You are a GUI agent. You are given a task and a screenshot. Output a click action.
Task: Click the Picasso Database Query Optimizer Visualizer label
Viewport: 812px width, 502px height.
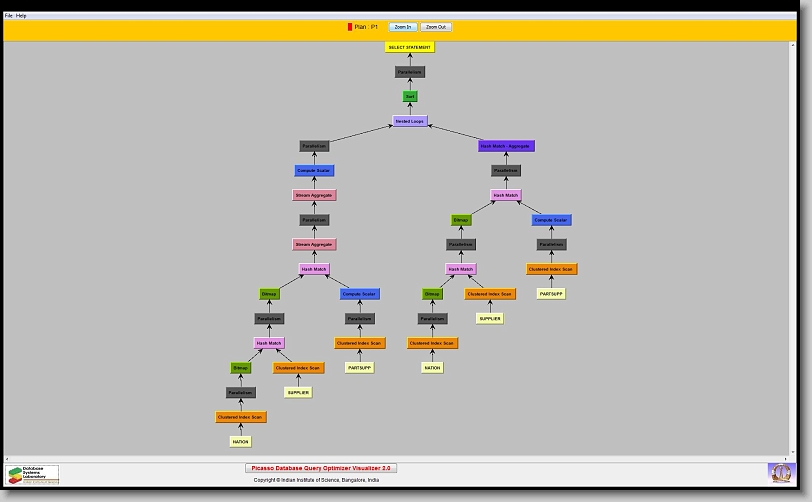321,468
